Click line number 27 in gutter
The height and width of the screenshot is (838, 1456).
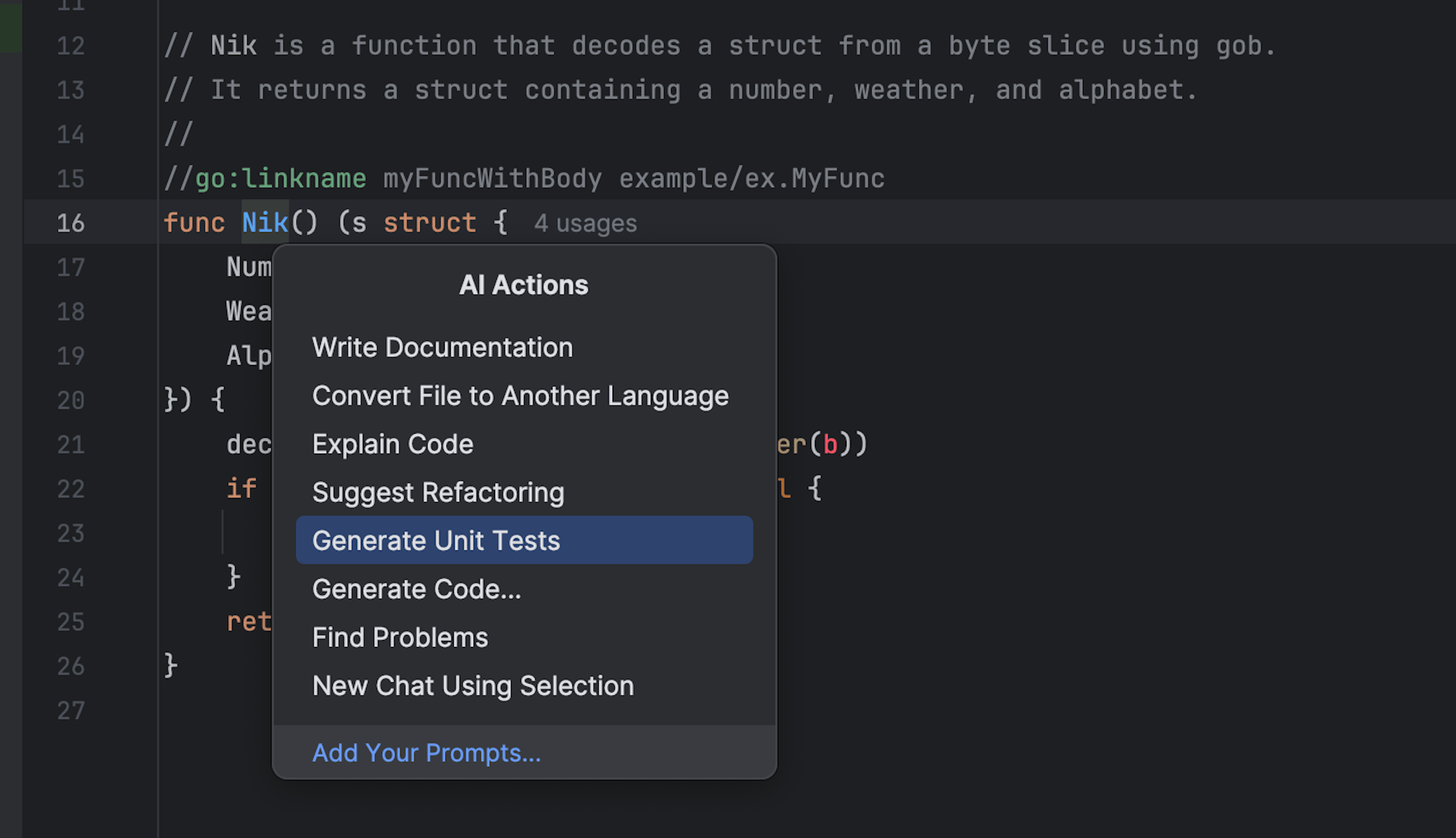pos(71,711)
